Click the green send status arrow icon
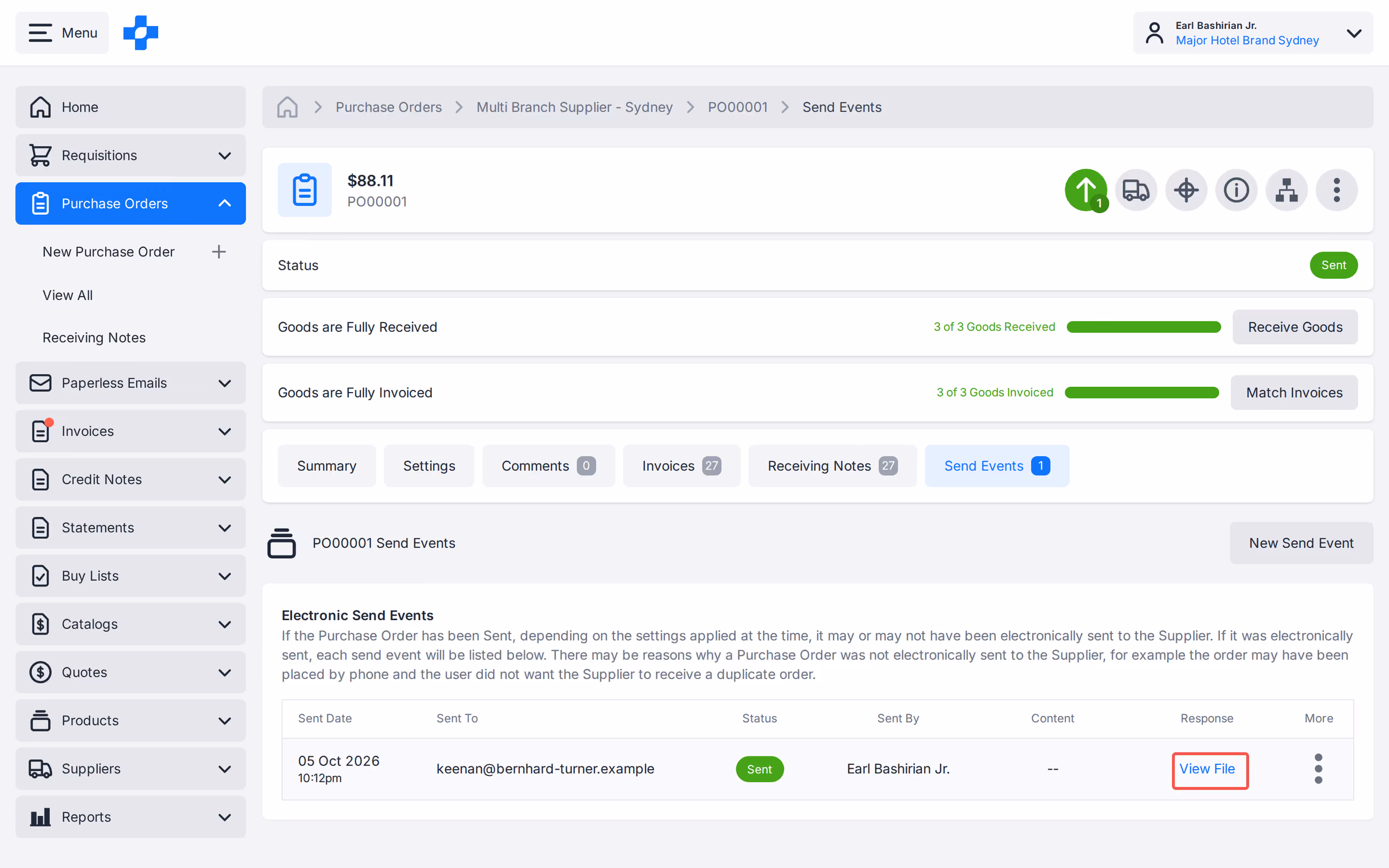1389x868 pixels. (1086, 190)
